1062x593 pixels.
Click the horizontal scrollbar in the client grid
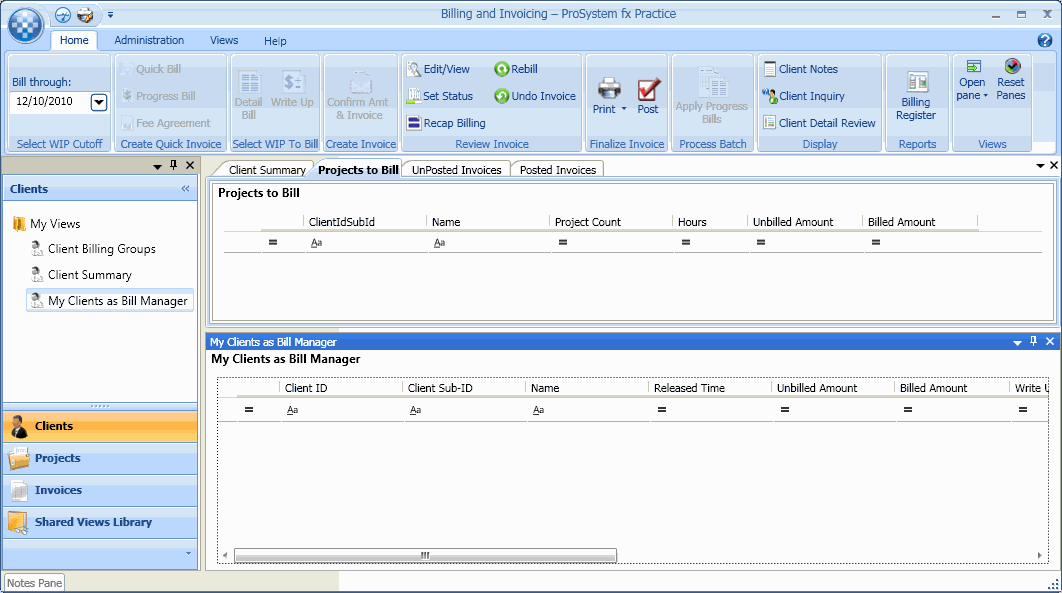point(423,554)
